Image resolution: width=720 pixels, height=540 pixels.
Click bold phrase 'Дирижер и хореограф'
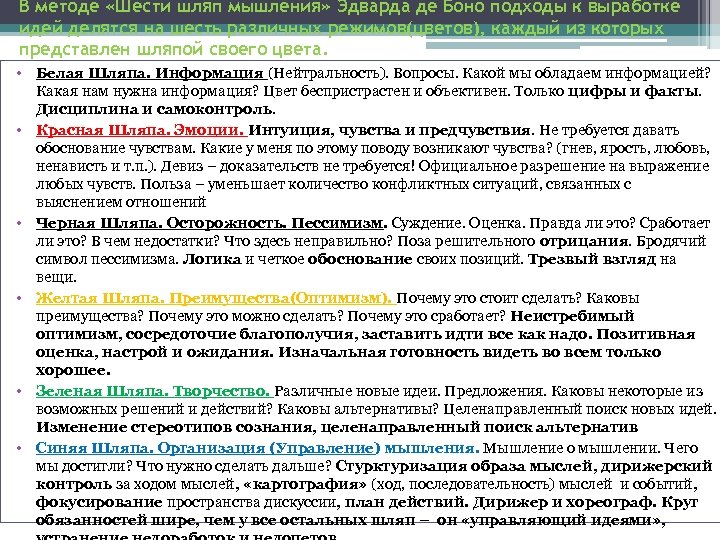(x=564, y=502)
